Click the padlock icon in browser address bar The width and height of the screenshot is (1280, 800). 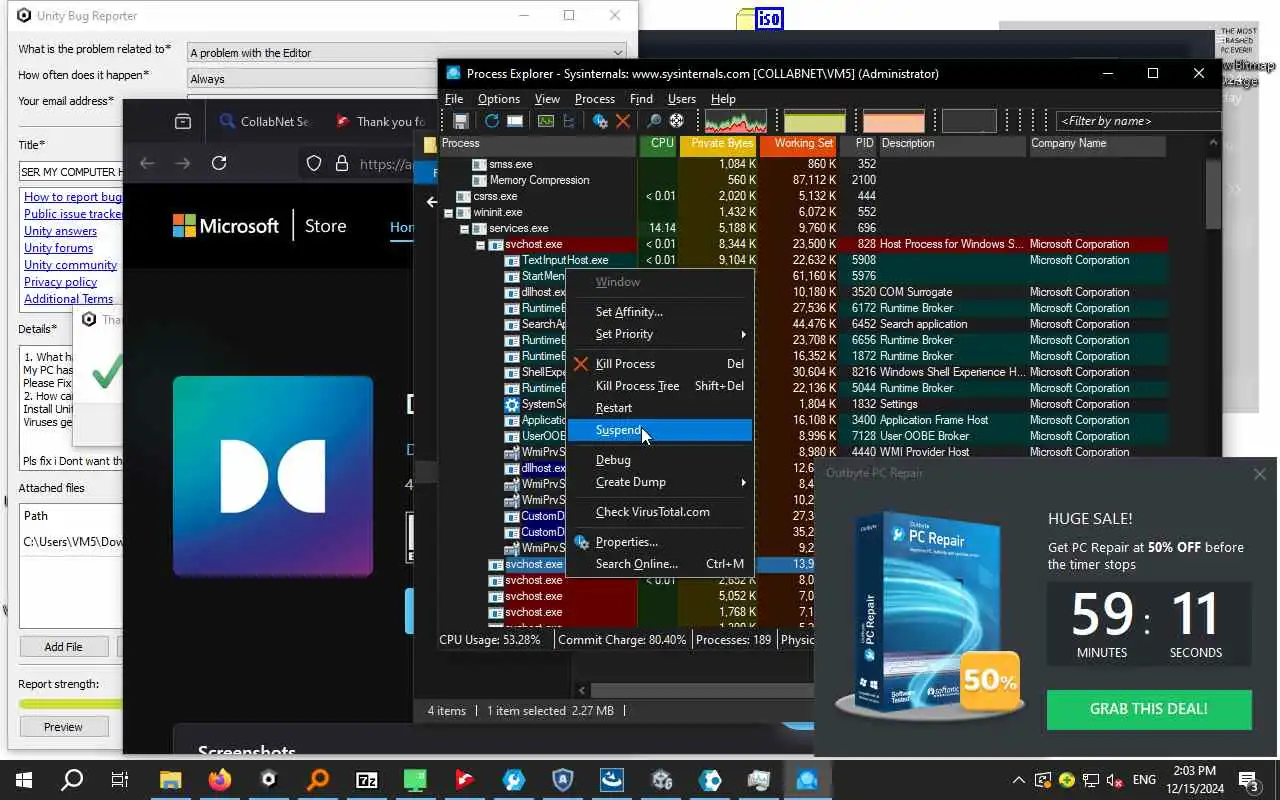point(341,163)
